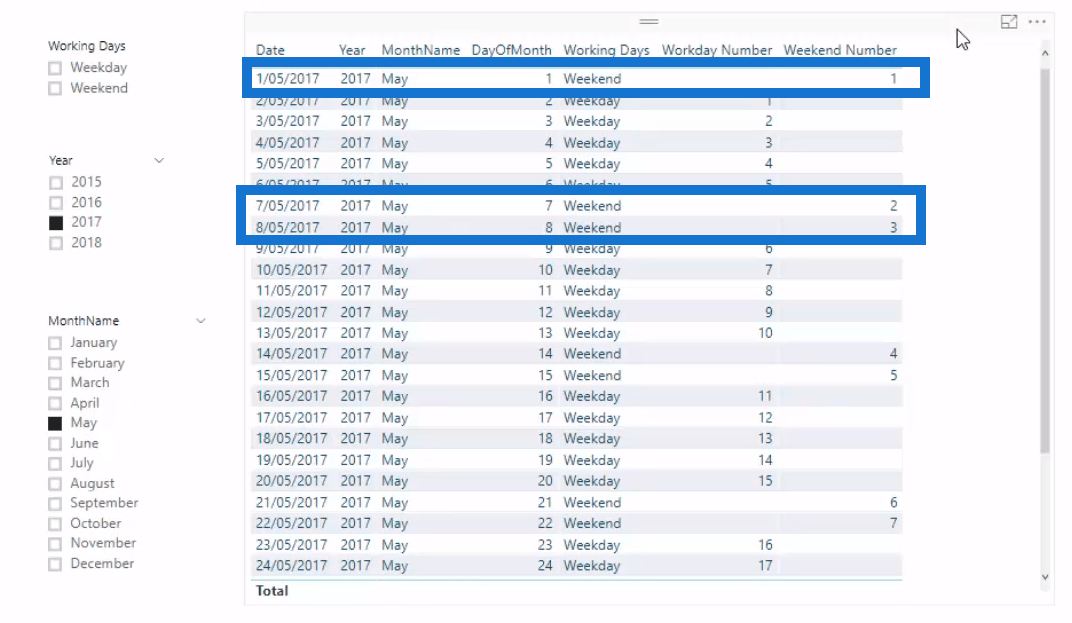
Task: Sort by the MonthName column header
Action: click(x=420, y=50)
